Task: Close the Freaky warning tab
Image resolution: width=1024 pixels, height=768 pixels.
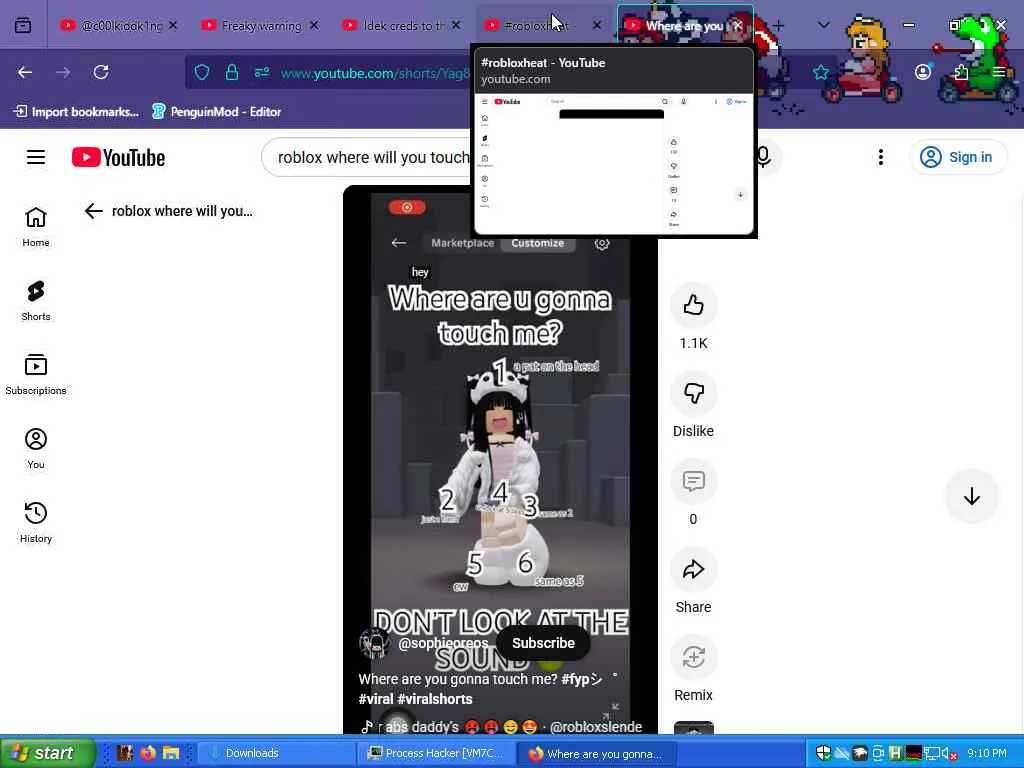Action: point(314,25)
